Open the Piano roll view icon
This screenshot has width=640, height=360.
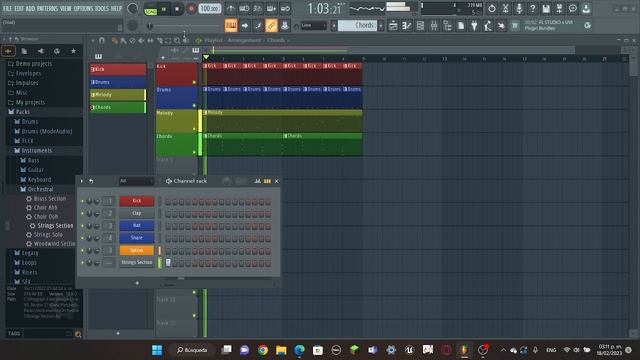tap(407, 26)
